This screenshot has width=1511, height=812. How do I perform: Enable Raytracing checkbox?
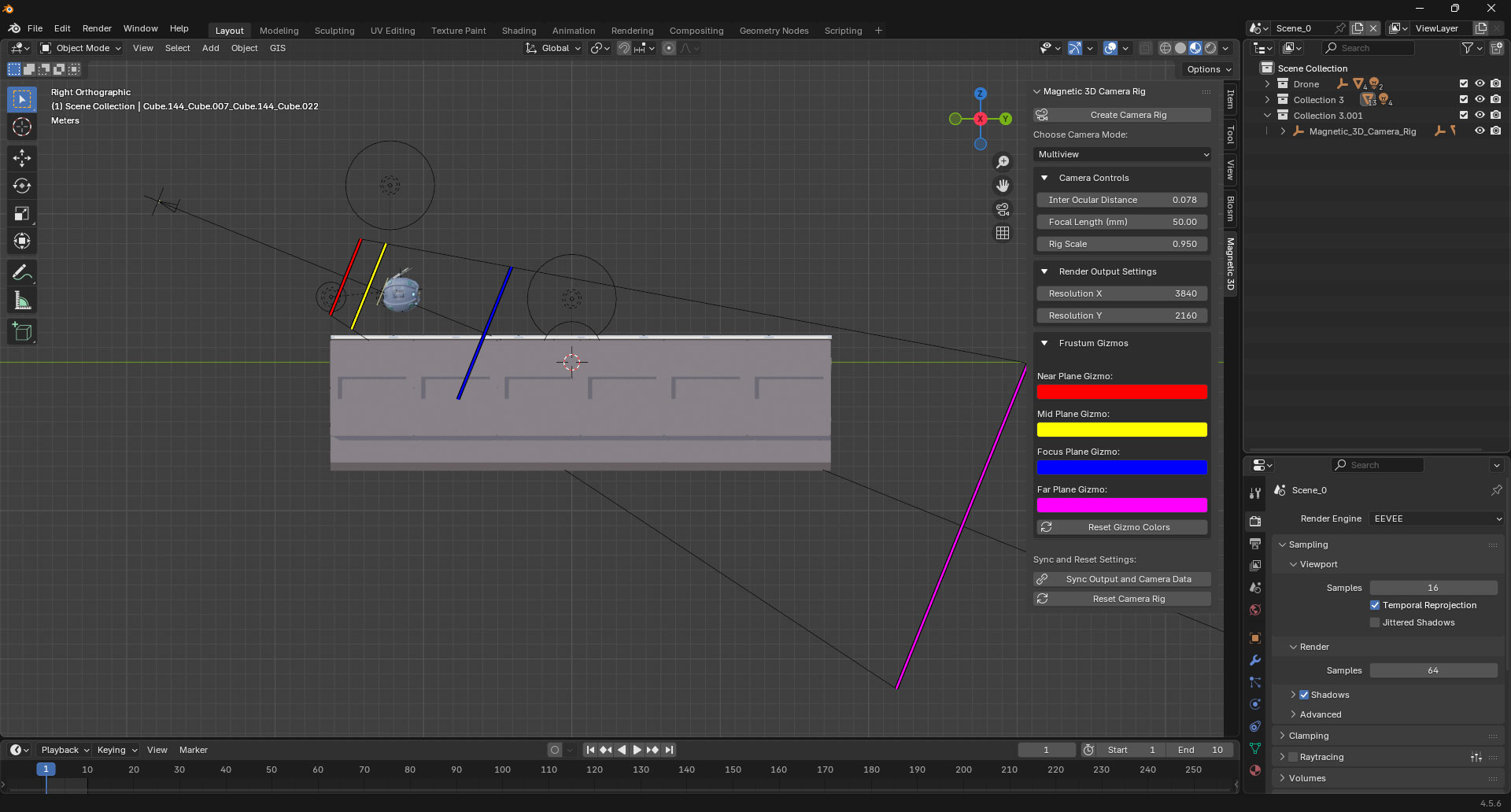[x=1293, y=757]
